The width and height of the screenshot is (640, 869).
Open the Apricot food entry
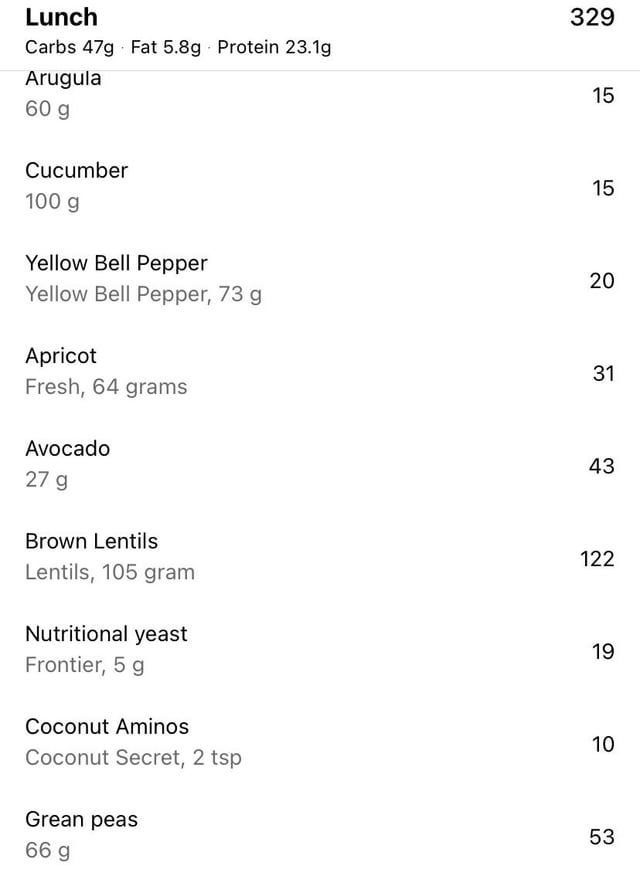61,356
